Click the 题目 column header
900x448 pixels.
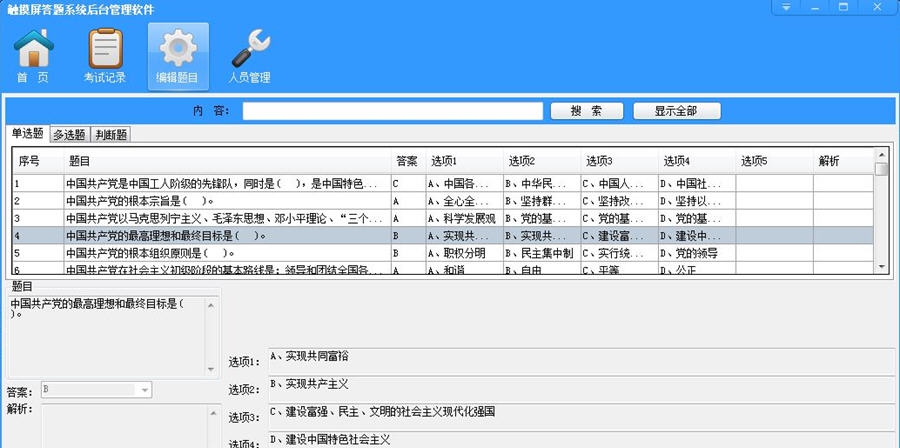tap(228, 161)
